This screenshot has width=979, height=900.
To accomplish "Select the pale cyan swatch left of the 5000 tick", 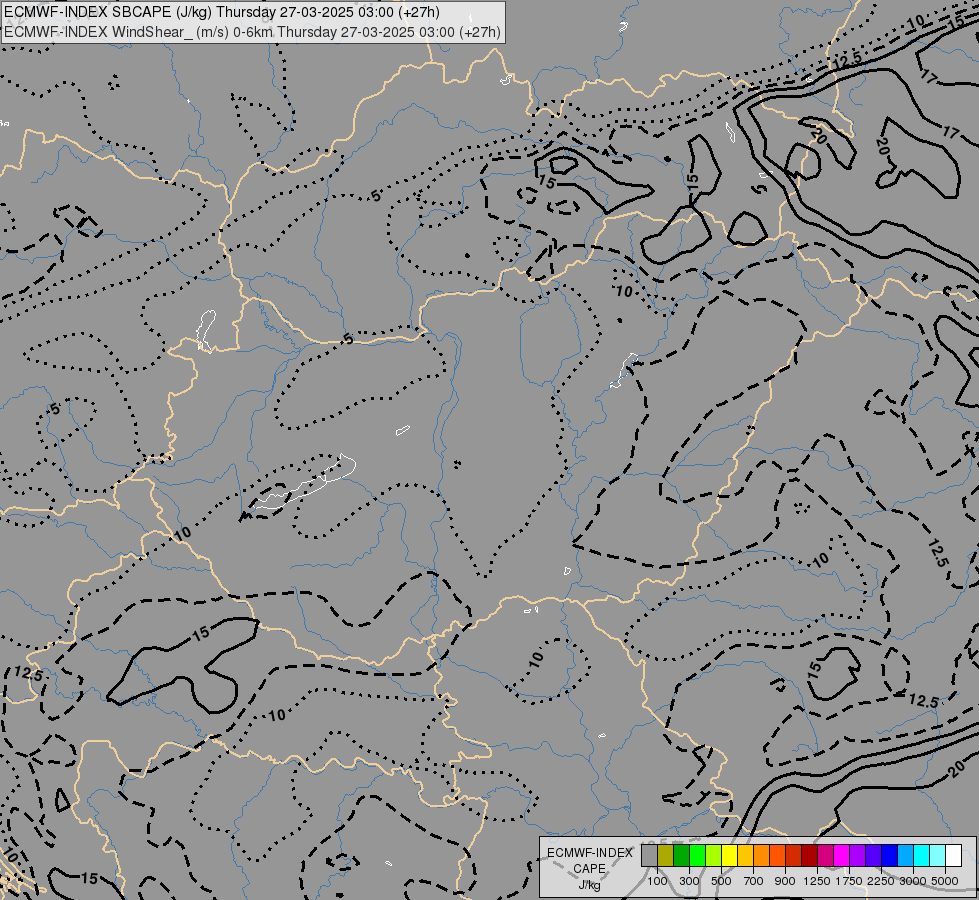I will coord(937,855).
